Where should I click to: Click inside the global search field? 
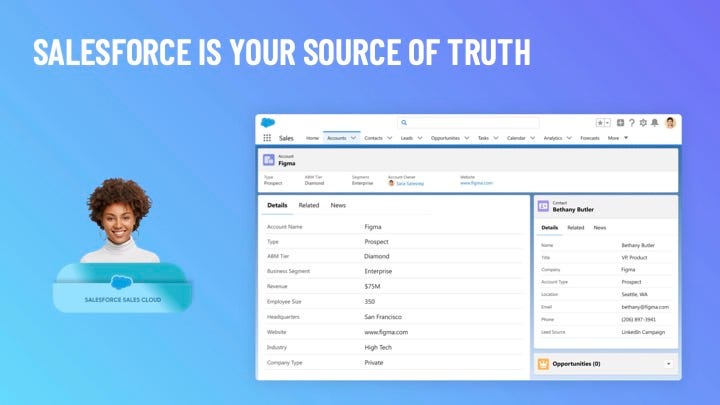pos(468,123)
